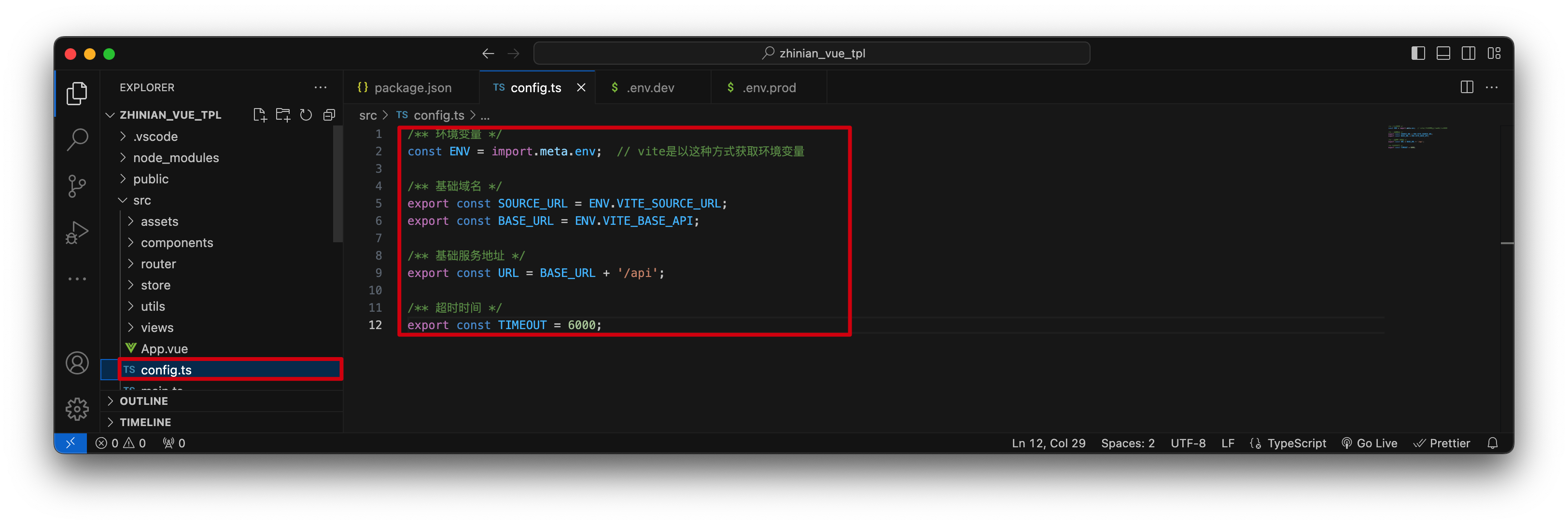This screenshot has height=525, width=1568.
Task: Open Run and Debug view
Action: (77, 233)
